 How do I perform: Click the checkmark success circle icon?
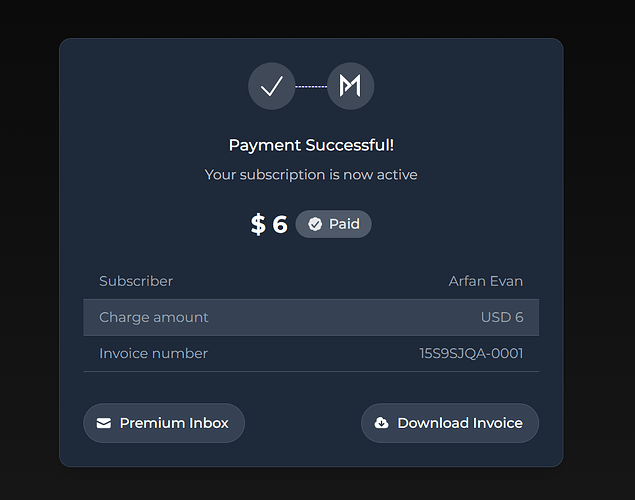point(271,86)
